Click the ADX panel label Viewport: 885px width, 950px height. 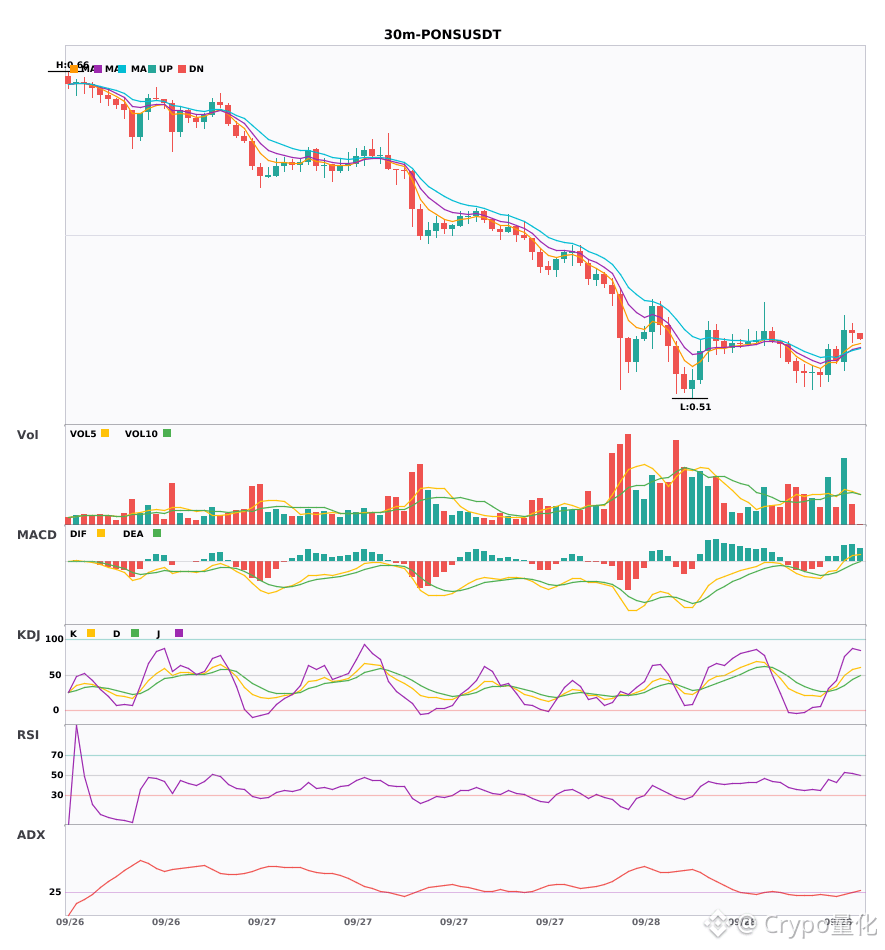click(31, 835)
